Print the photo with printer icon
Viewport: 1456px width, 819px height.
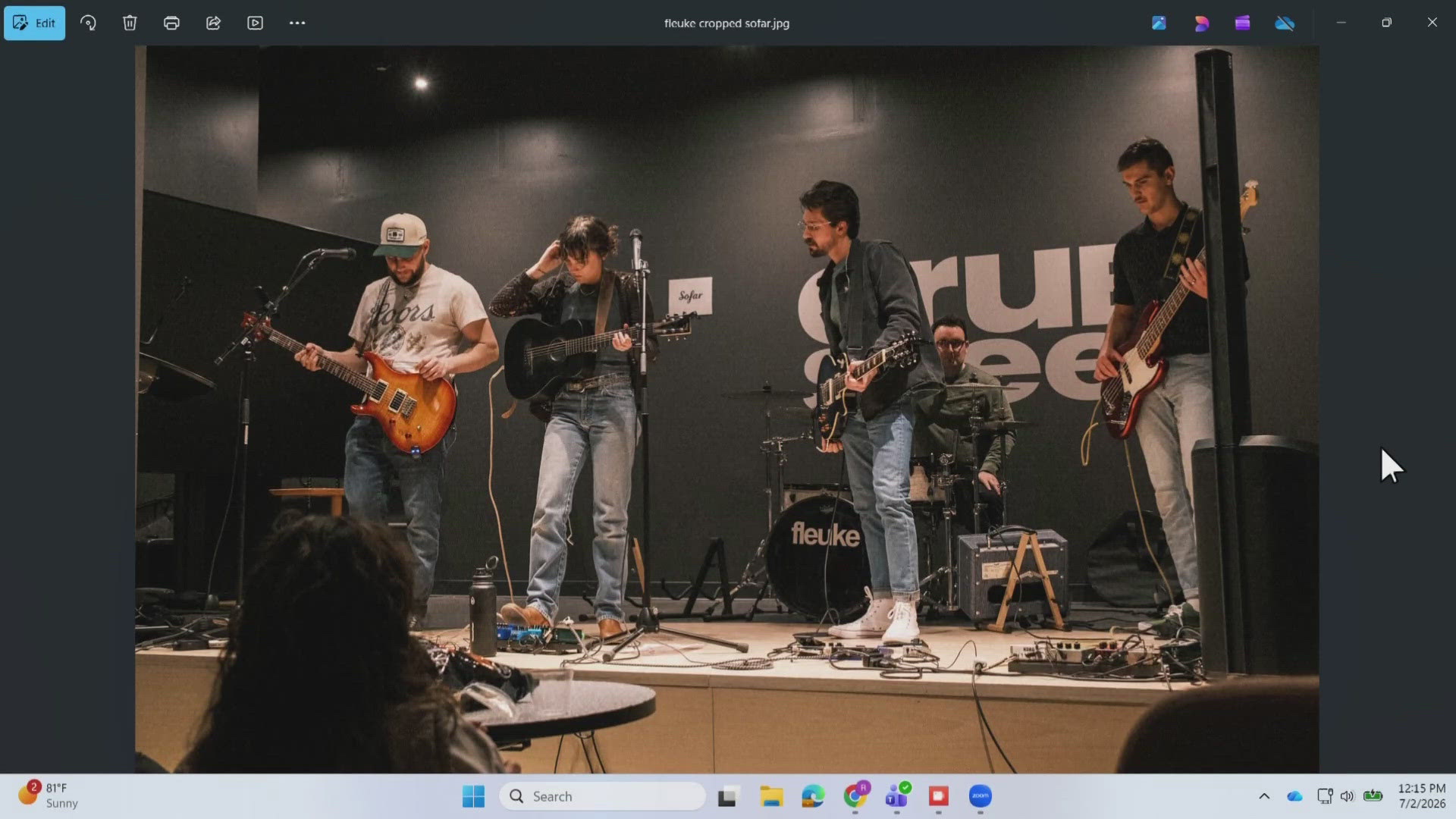pos(171,23)
